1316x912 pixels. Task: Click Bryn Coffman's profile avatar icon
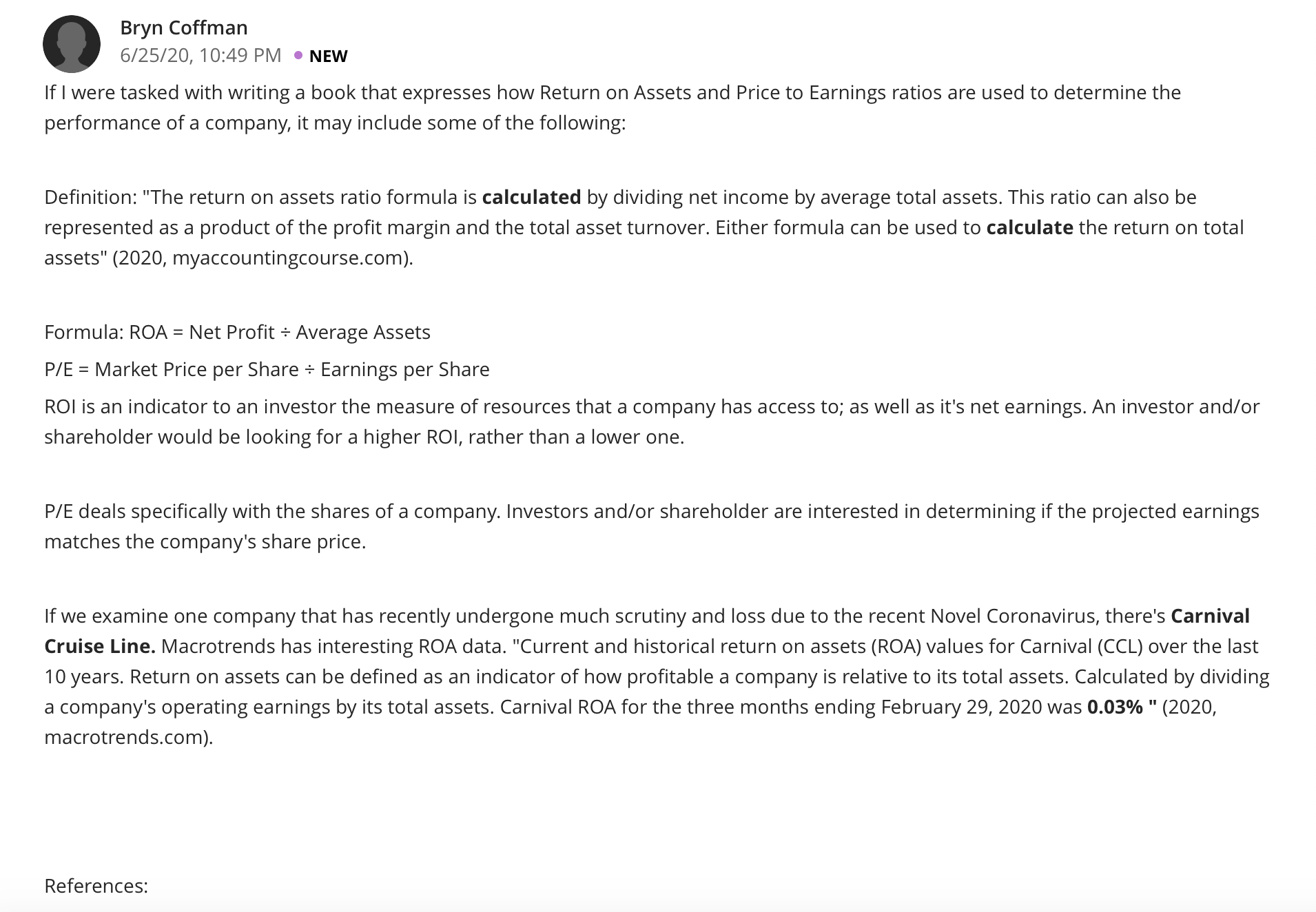72,44
